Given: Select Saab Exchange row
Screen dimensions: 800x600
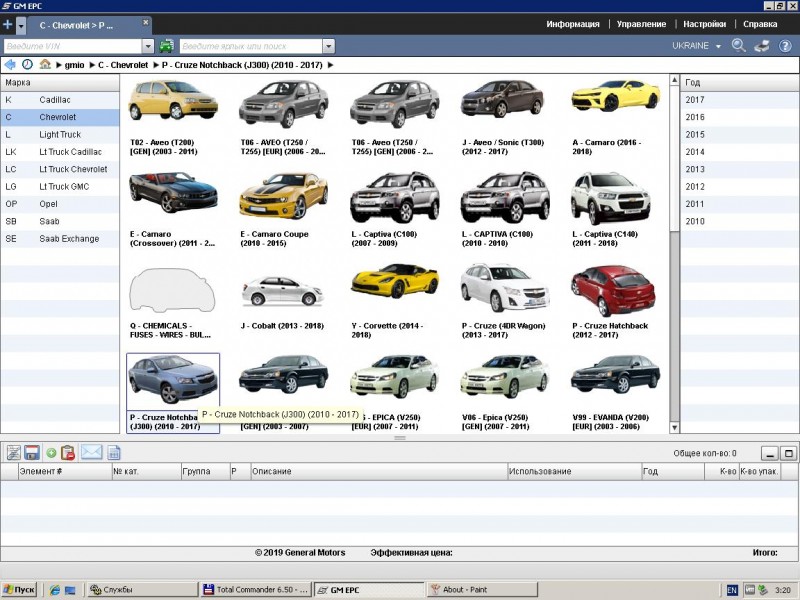Looking at the screenshot, I should pos(60,239).
